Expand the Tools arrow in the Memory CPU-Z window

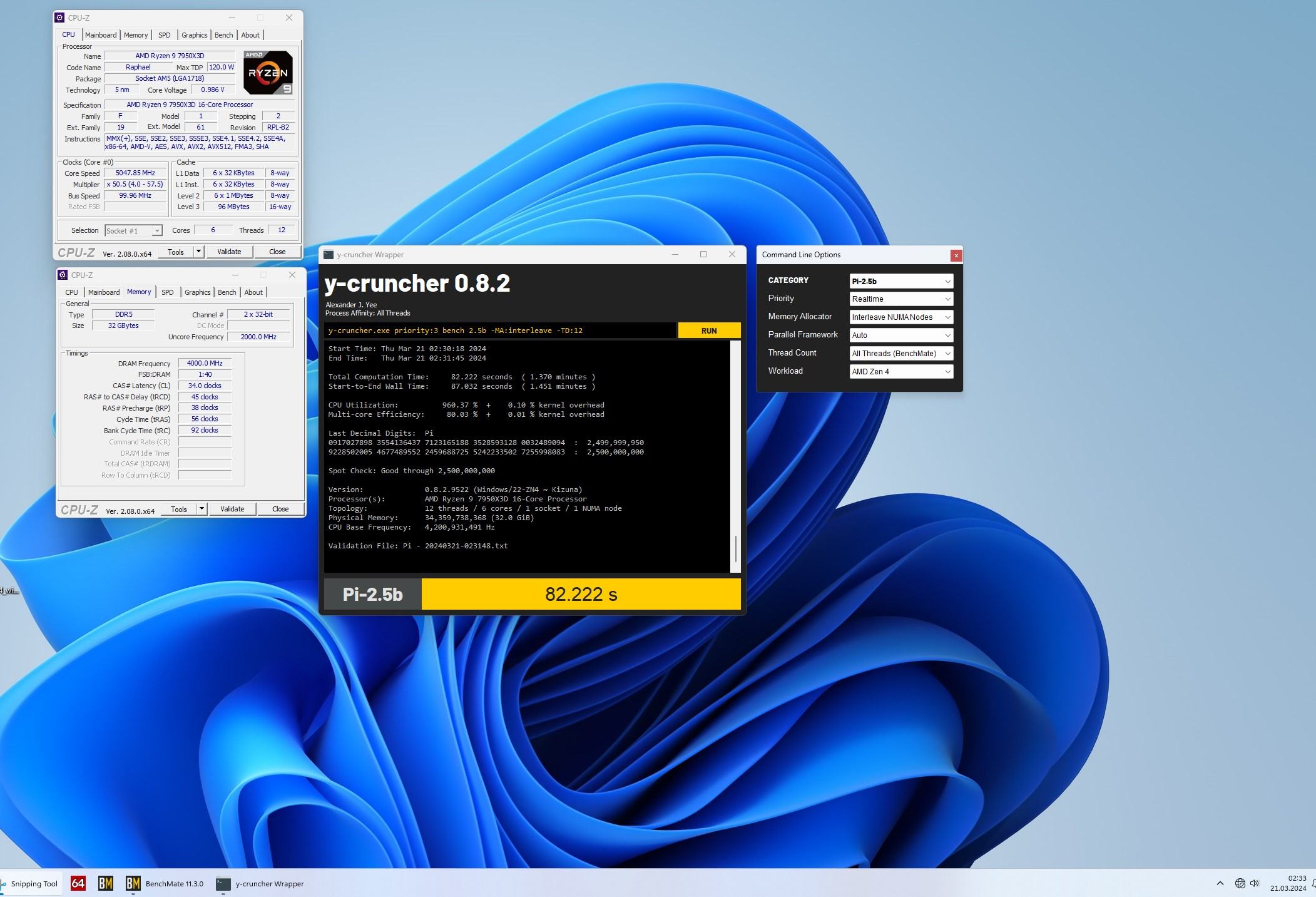pyautogui.click(x=201, y=509)
